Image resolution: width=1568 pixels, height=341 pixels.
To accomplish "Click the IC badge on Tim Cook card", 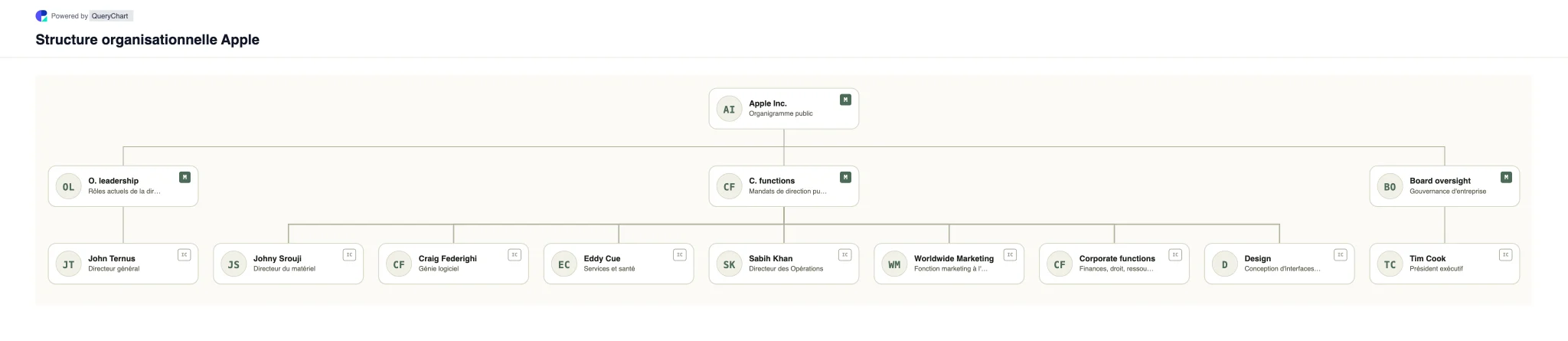I will point(1506,254).
